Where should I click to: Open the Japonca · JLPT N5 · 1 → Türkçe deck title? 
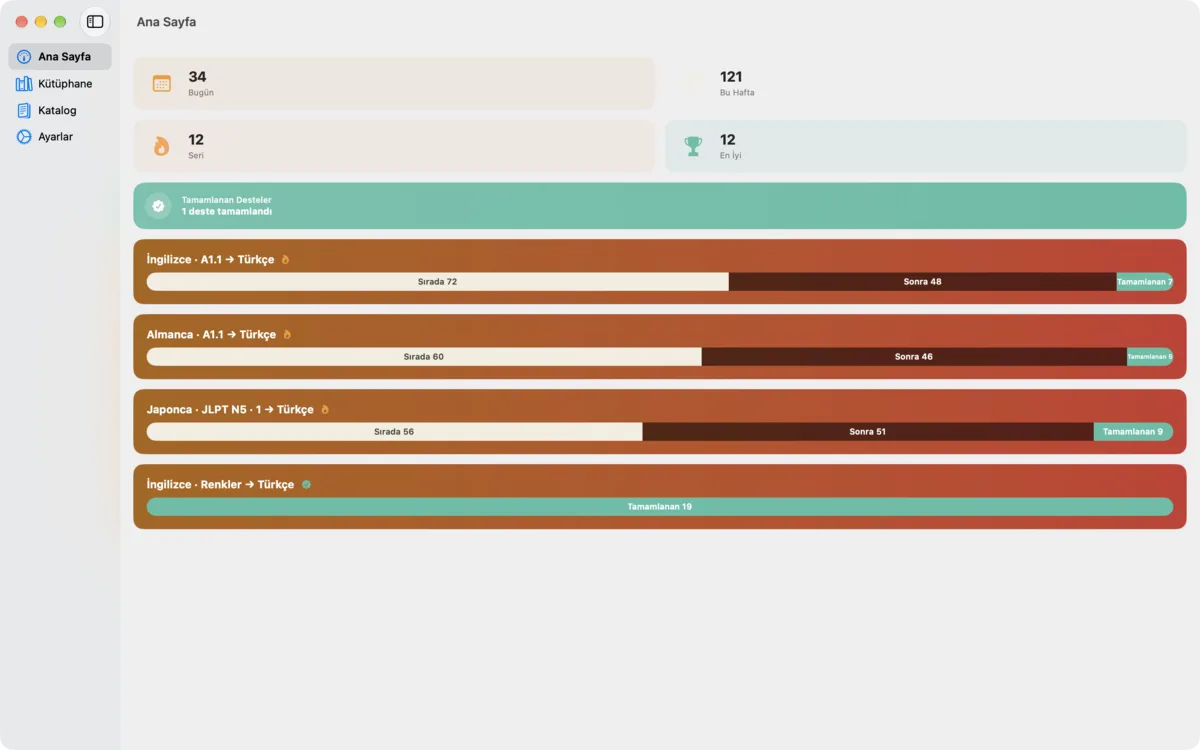pos(230,409)
